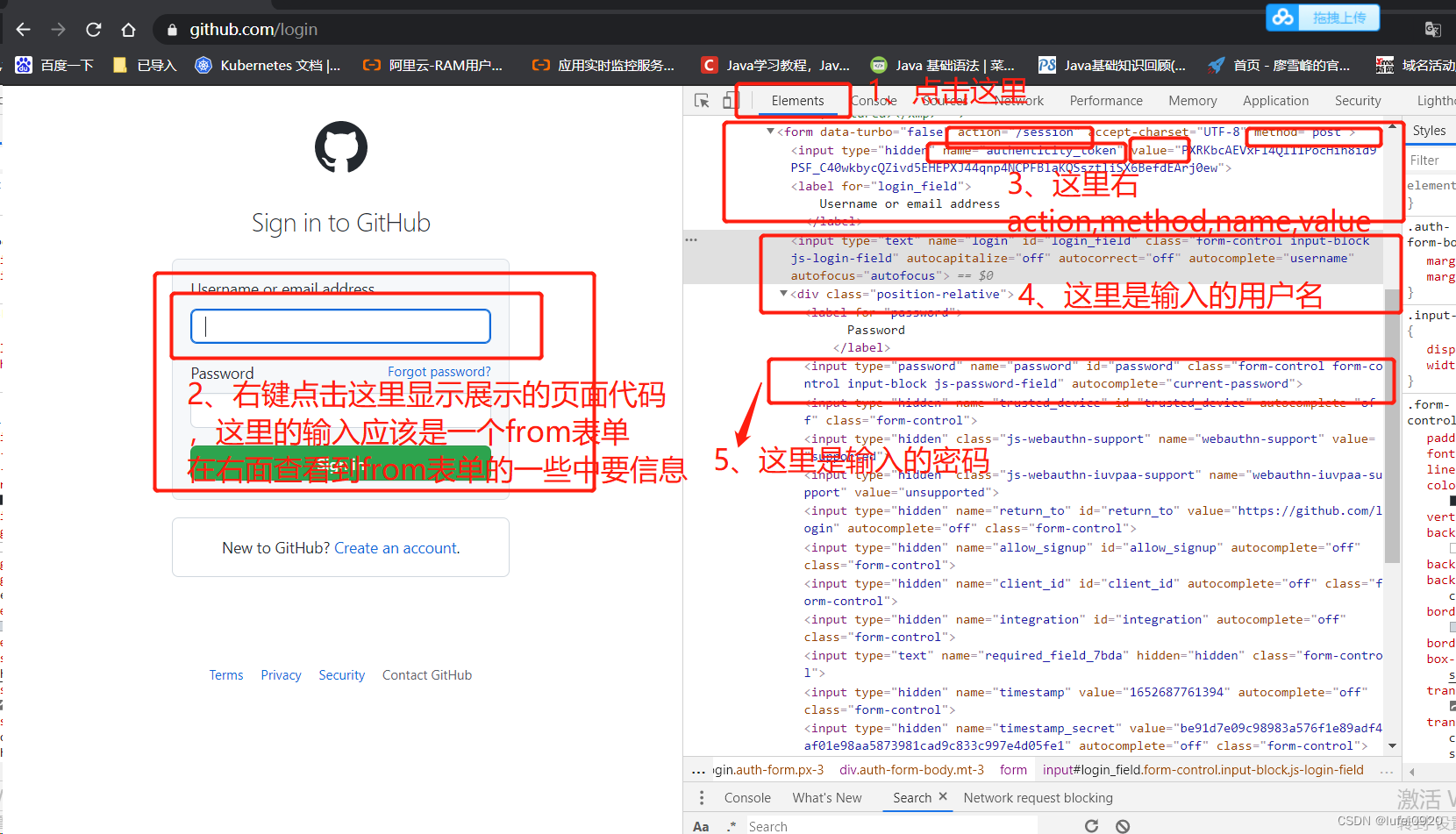Open the 域名活动 bookmark
This screenshot has height=834, width=1456.
pos(1416,65)
